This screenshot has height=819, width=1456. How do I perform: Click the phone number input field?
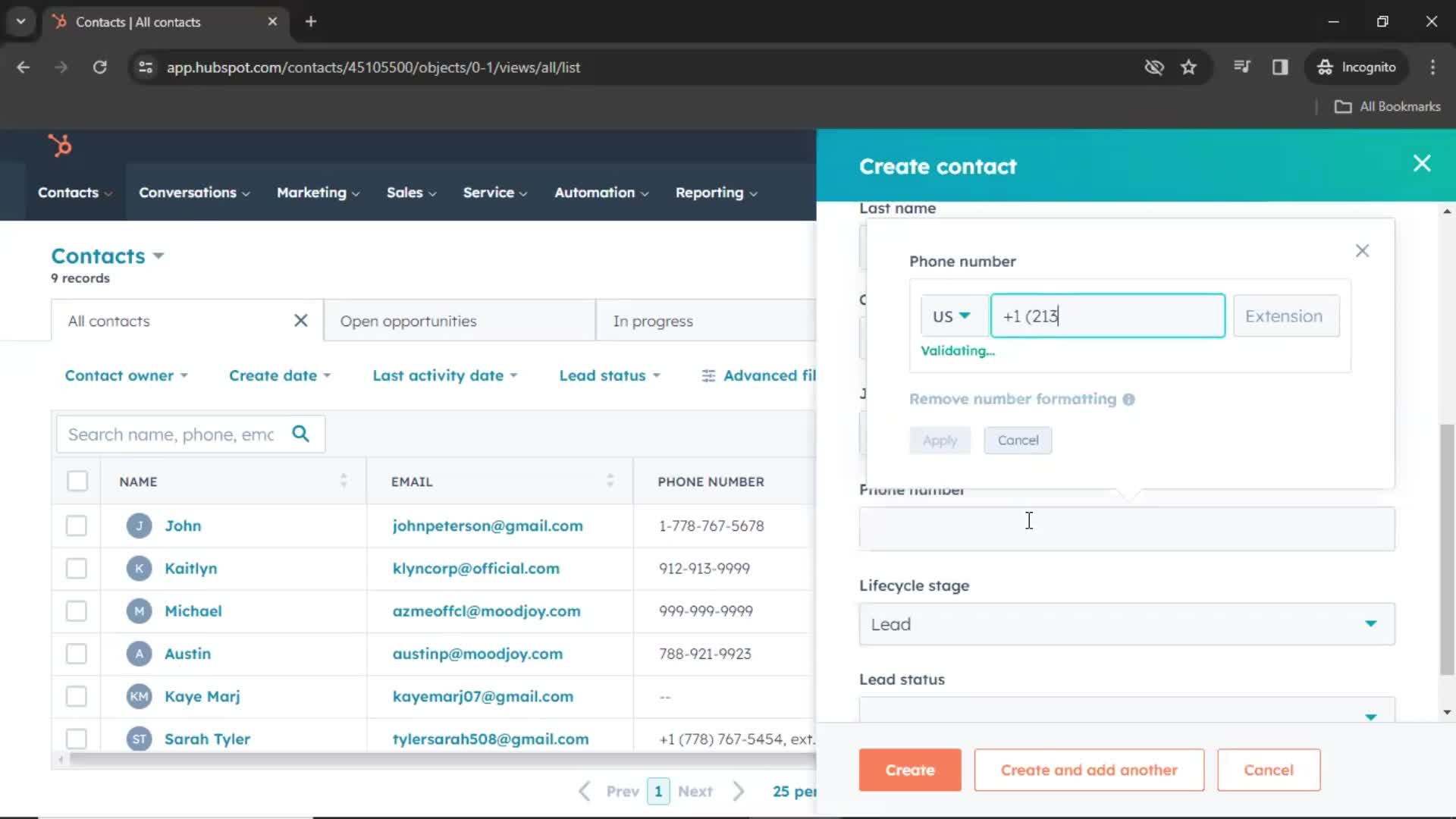point(1107,316)
